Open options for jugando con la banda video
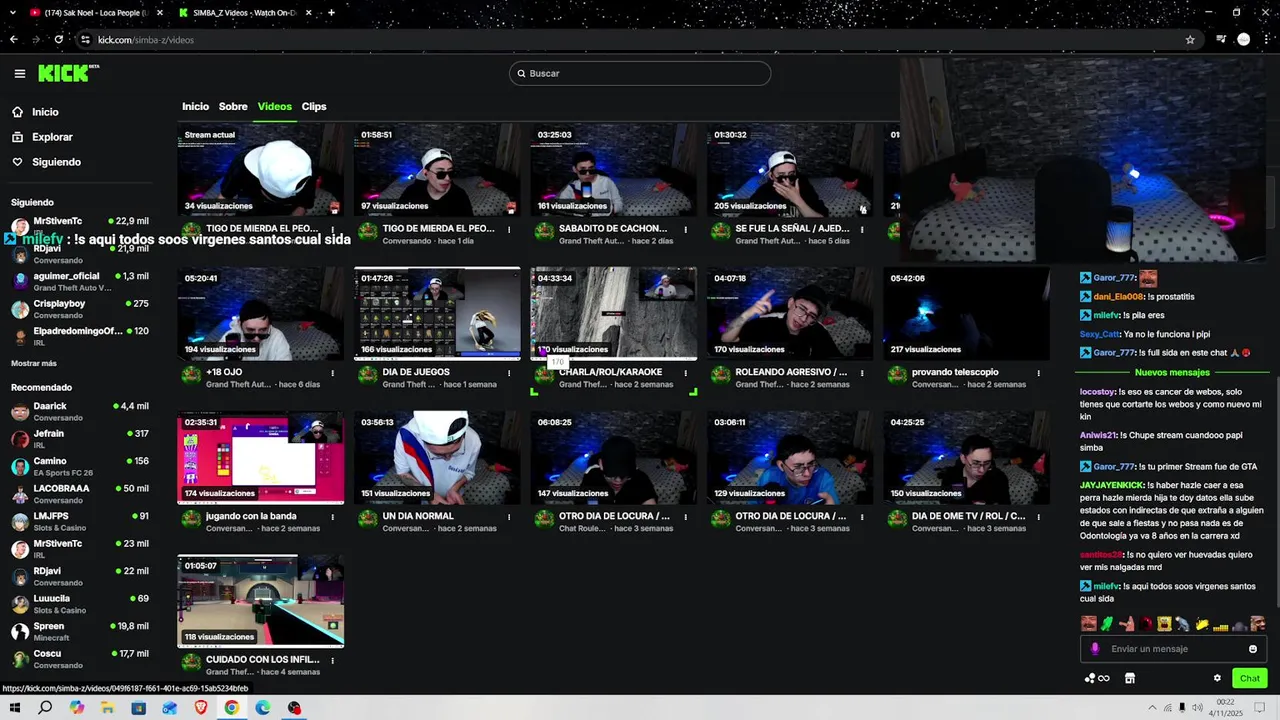This screenshot has width=1280, height=720. (x=332, y=516)
